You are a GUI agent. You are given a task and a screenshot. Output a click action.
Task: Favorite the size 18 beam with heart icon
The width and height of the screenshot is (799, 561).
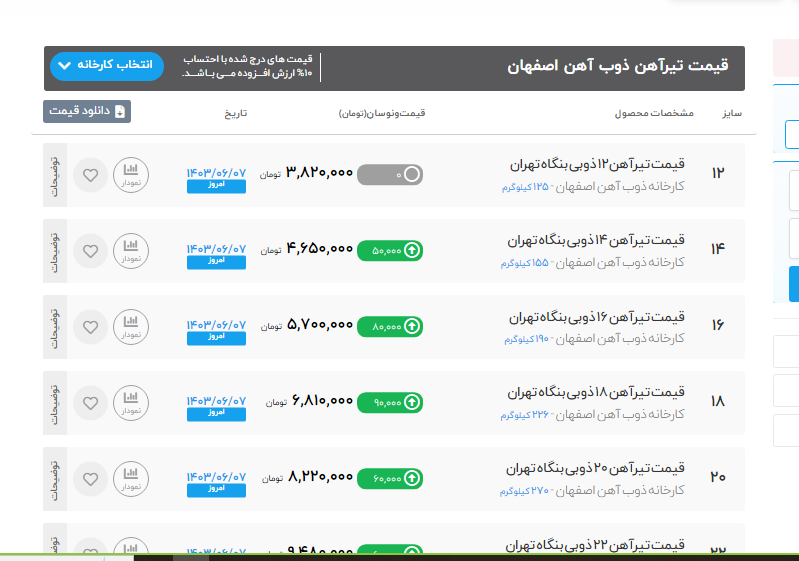click(x=90, y=402)
